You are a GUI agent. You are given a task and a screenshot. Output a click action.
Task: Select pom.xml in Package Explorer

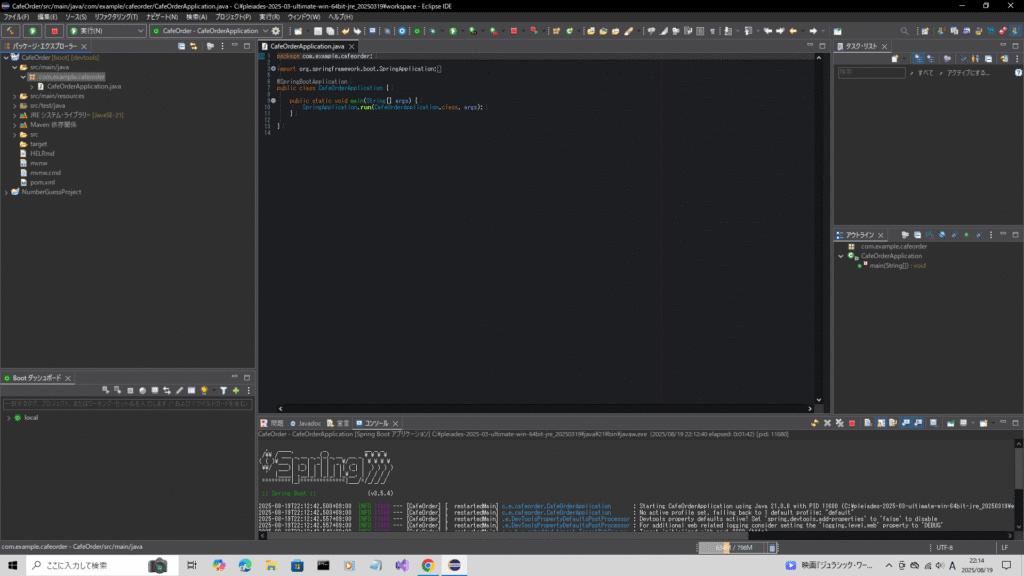point(42,182)
